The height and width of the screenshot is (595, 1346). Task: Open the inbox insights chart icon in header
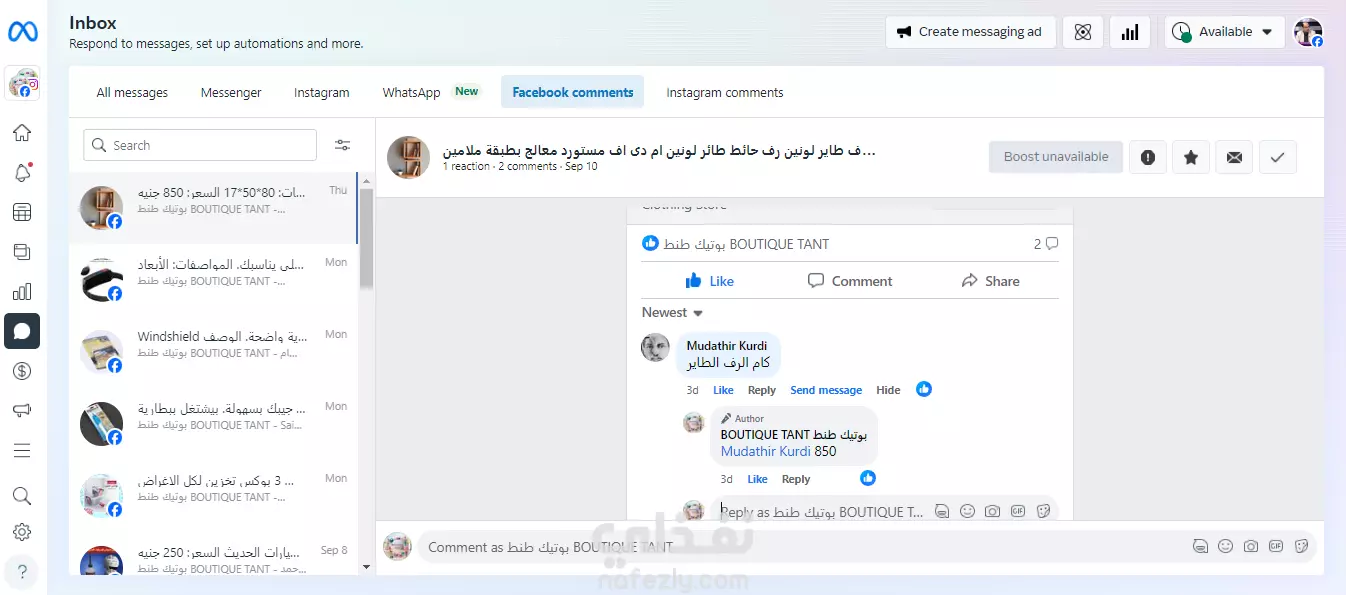pos(1130,32)
